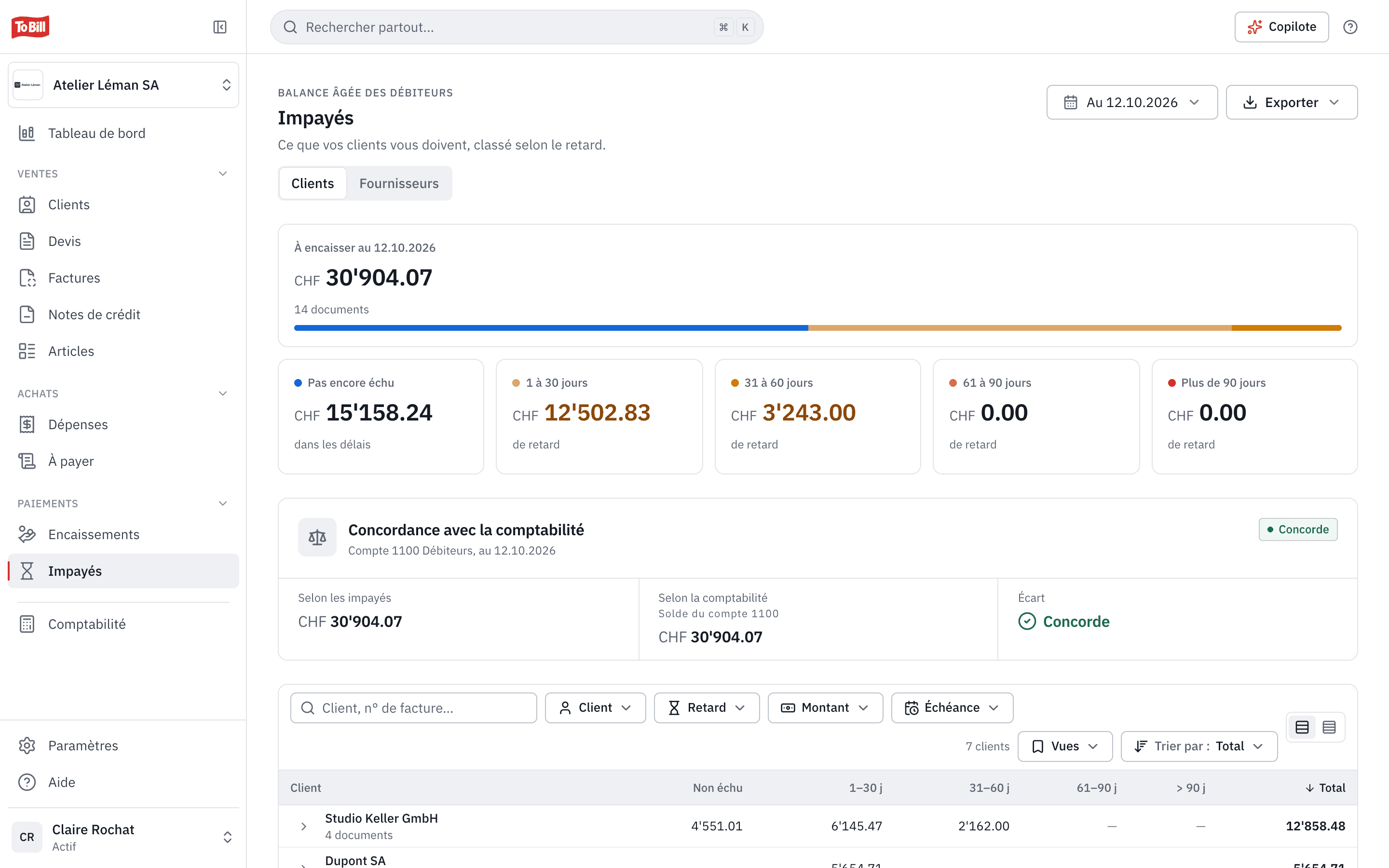Open the Atelier Léman SA company switcher
The width and height of the screenshot is (1389, 868).
pos(123,85)
